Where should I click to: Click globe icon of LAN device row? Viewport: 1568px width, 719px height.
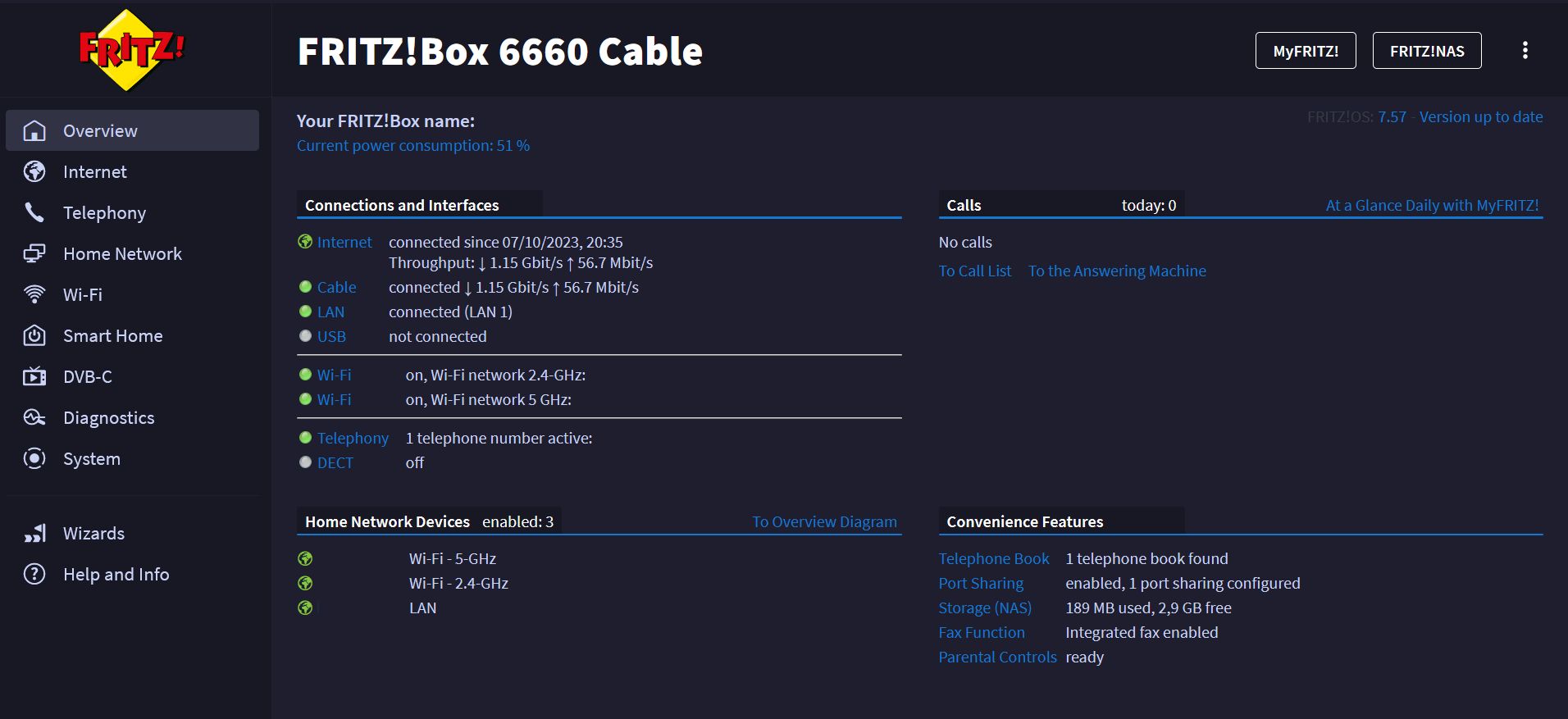[305, 608]
